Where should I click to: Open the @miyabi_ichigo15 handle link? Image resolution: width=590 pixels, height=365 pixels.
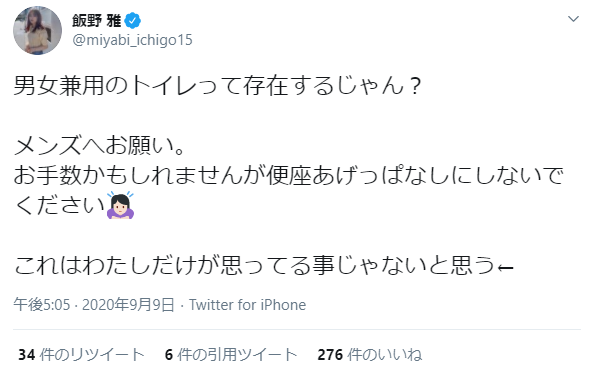click(132, 40)
